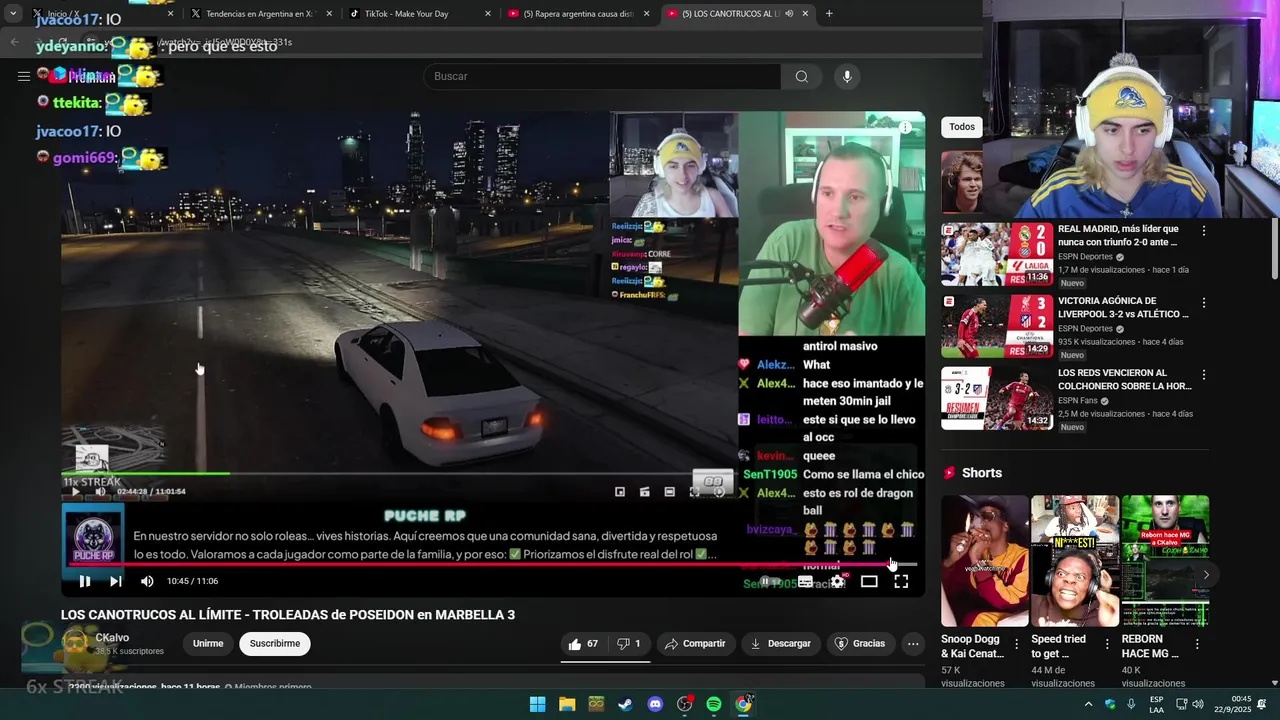Open VICTORIA AGÓNICA DE LIVERPOOL video thumbnail
1280x720 pixels.
[996, 327]
